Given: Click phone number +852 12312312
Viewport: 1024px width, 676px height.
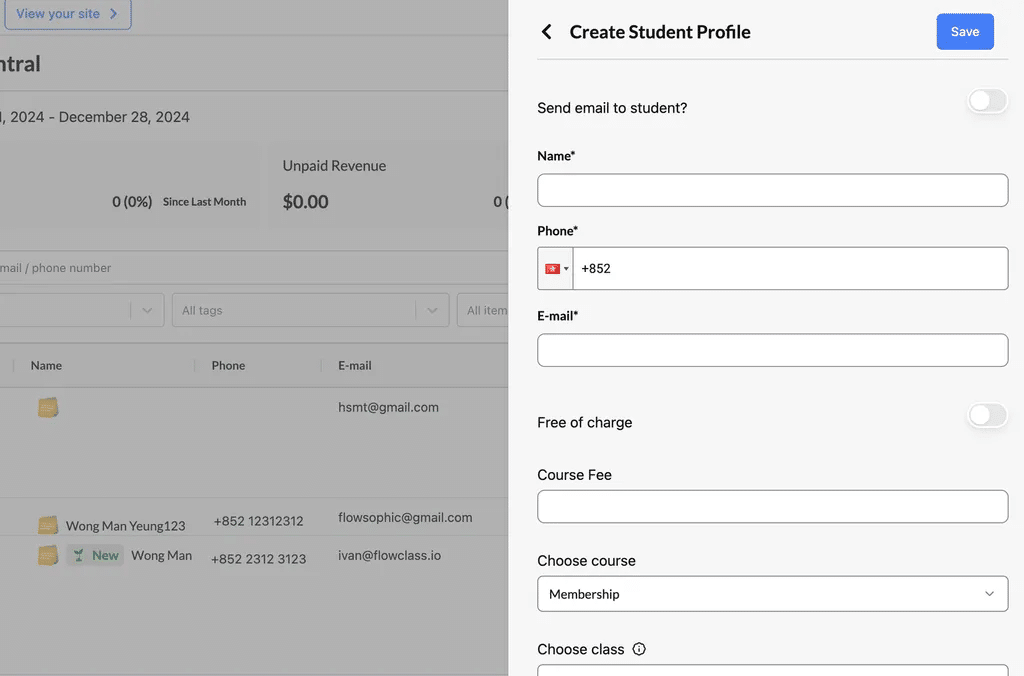Looking at the screenshot, I should click(x=258, y=521).
